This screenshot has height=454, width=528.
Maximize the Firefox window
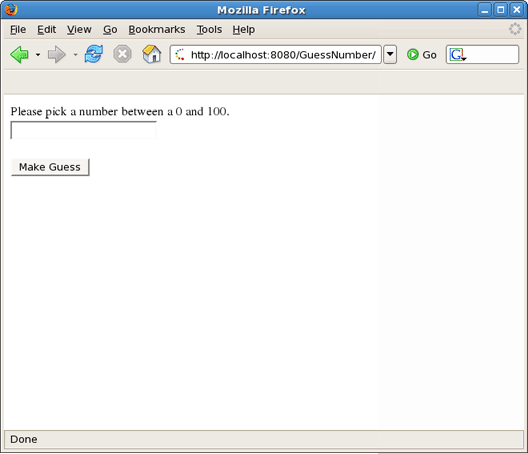[500, 10]
